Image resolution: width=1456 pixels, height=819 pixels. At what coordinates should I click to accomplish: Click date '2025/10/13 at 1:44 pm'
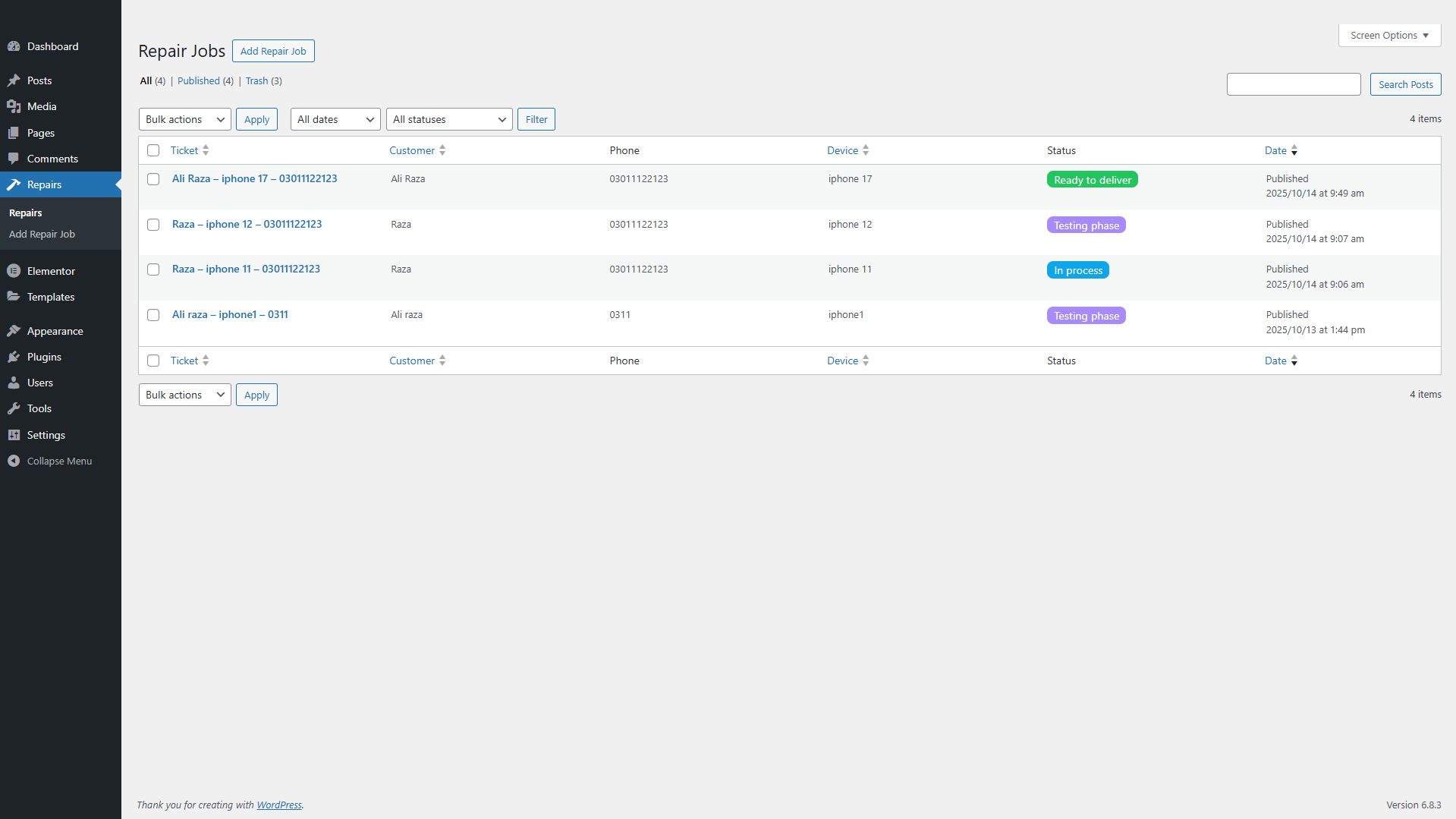pyautogui.click(x=1315, y=329)
